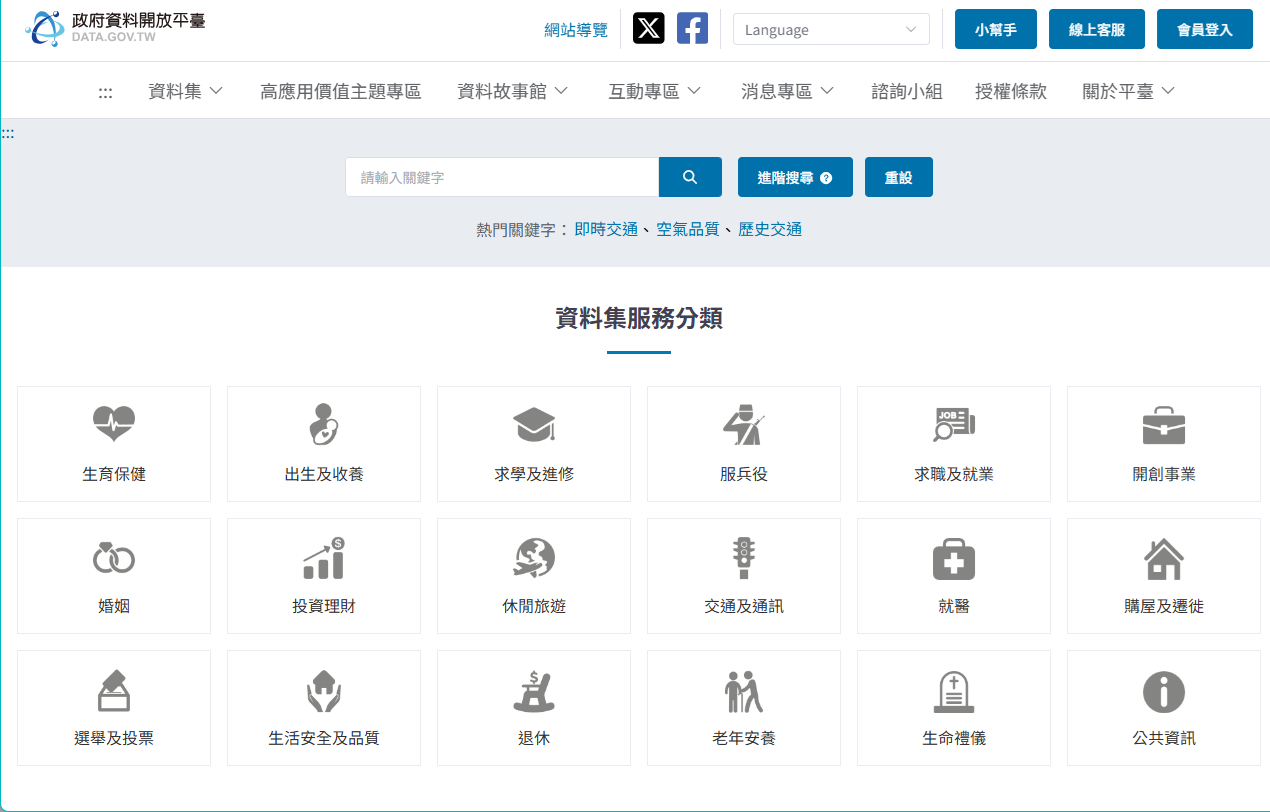Screen dimensions: 1270x812
Task: Click the briefcase icon for 開創事業
Action: [1164, 424]
